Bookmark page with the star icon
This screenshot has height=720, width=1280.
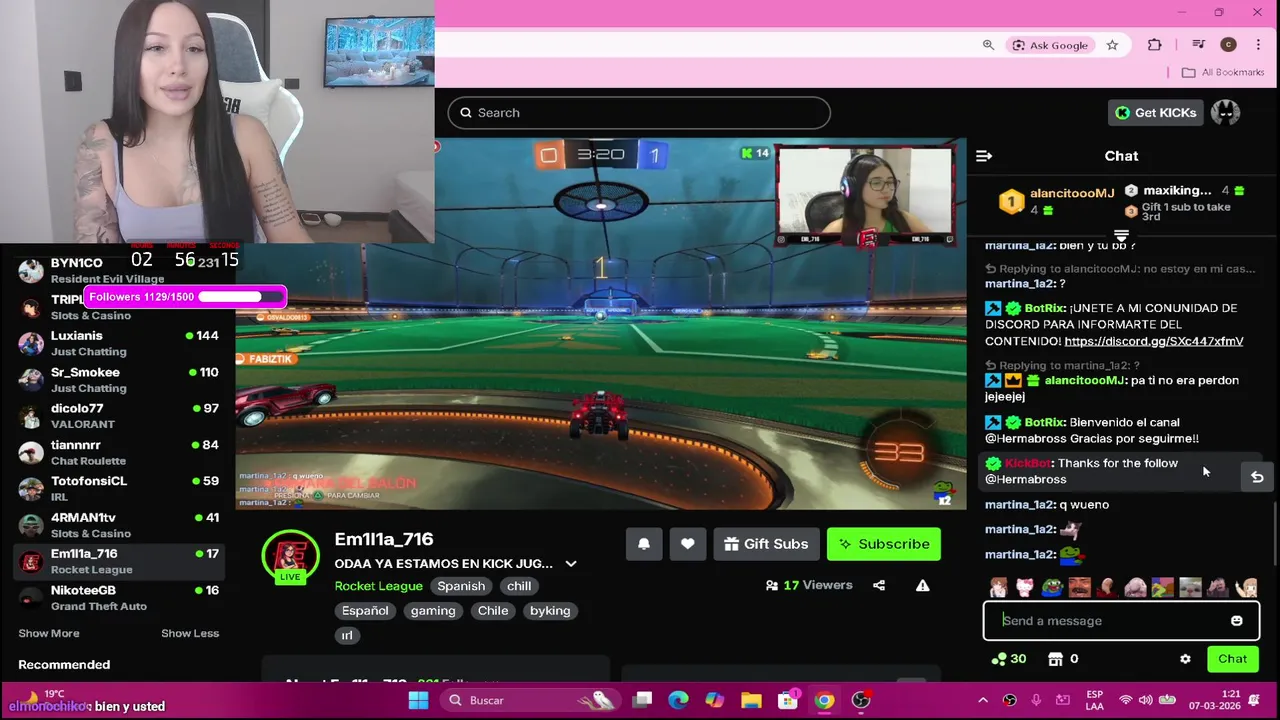[x=1112, y=45]
